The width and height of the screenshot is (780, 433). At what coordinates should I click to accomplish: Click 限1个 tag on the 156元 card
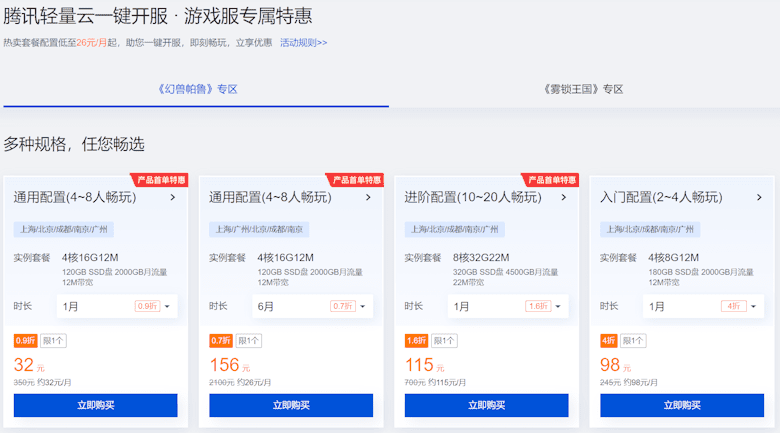click(249, 341)
